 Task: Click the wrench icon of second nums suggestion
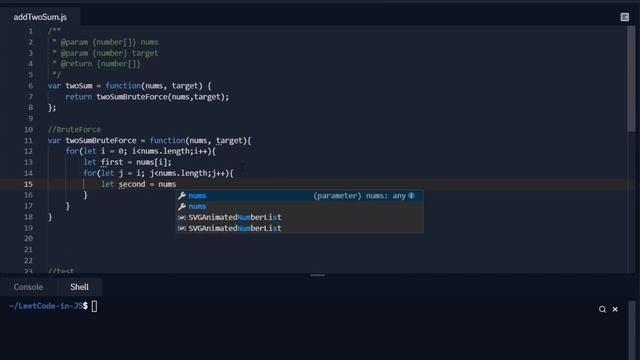point(182,207)
